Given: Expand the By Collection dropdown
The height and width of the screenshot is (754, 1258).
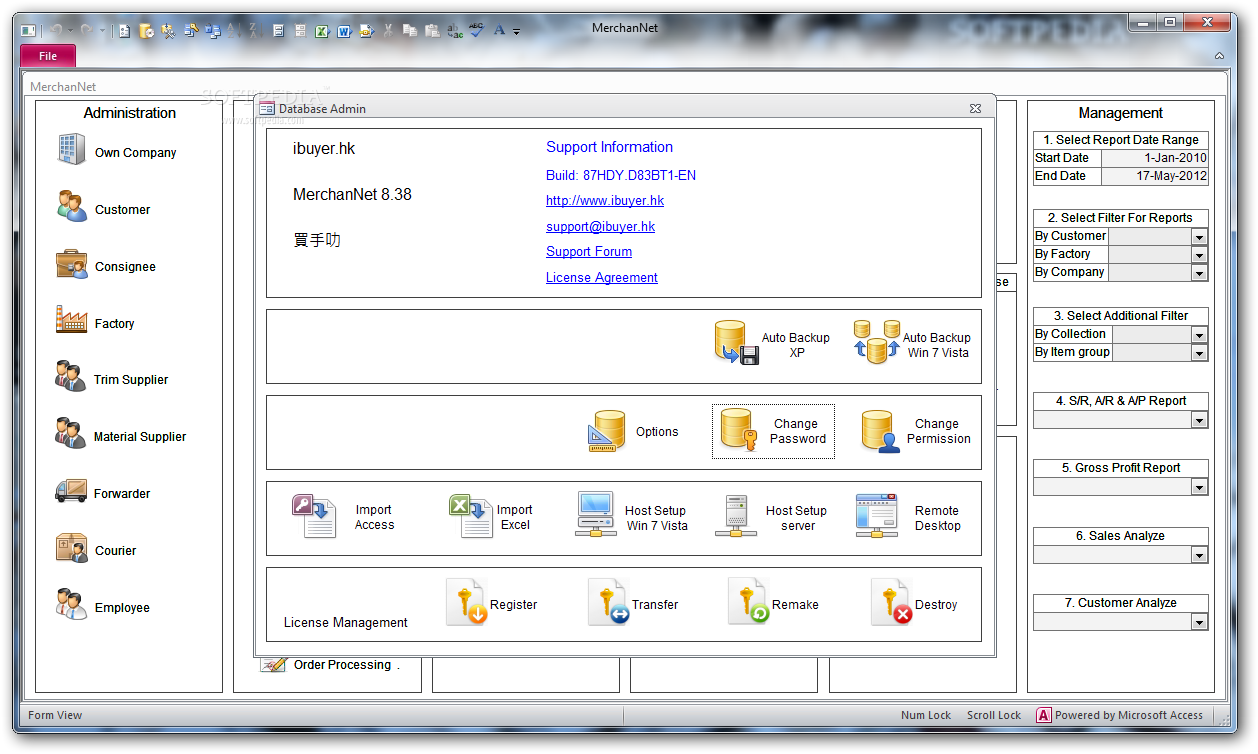Looking at the screenshot, I should click(x=1200, y=335).
